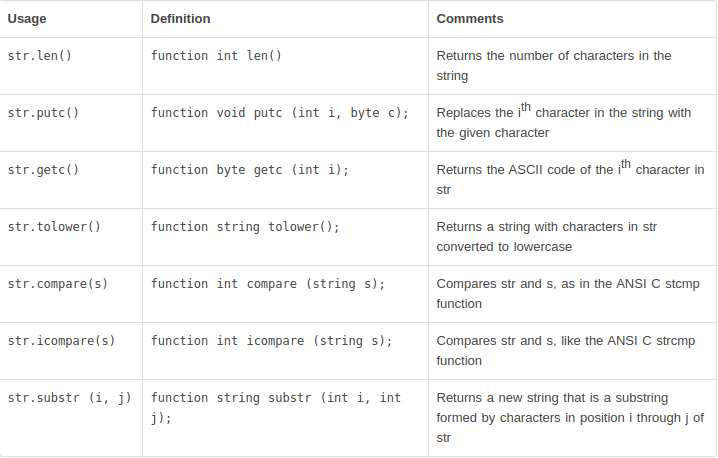Click the str.compare(s) usage cell

pos(58,284)
